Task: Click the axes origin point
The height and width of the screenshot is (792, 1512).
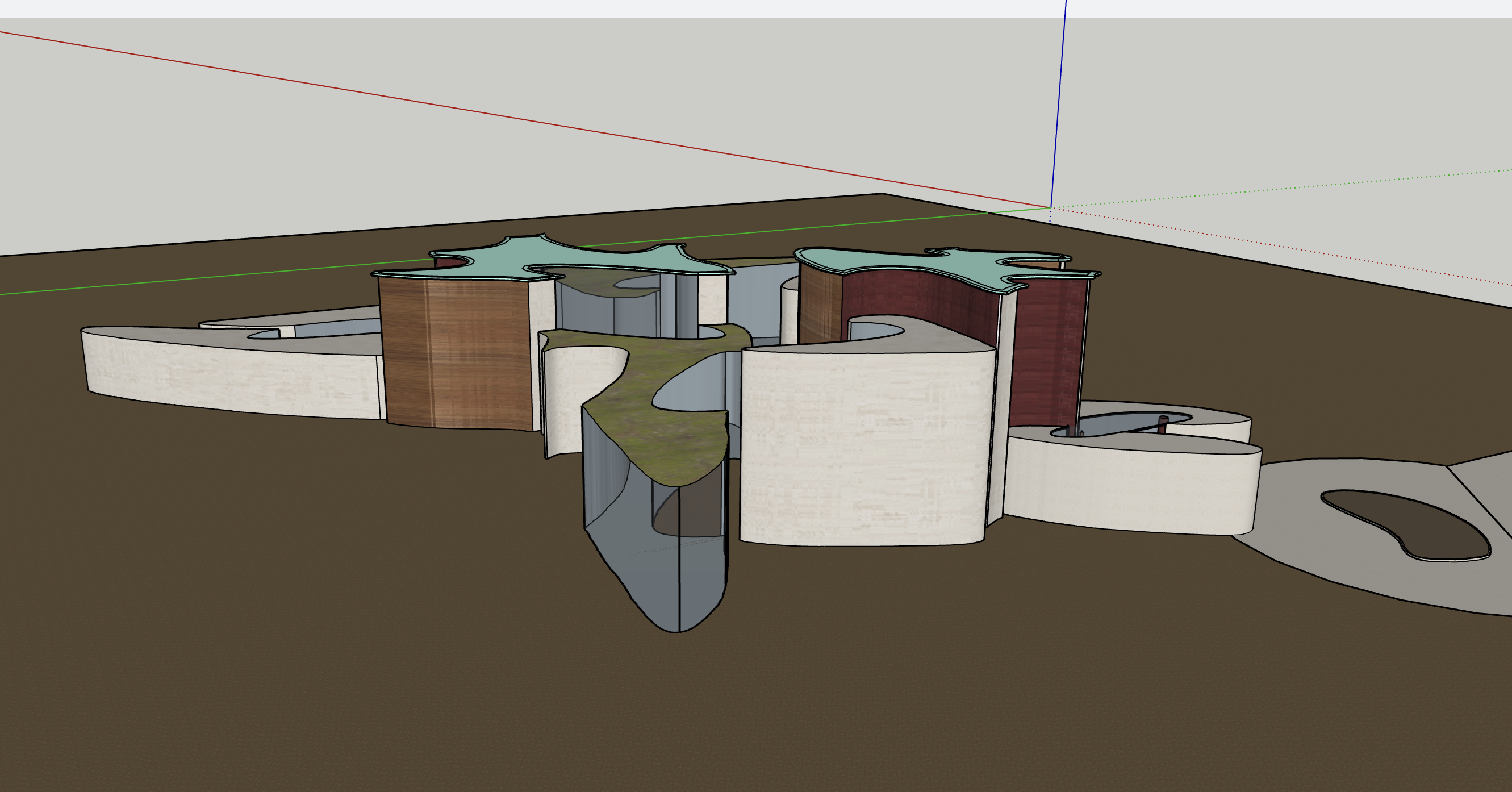Action: click(x=1050, y=207)
